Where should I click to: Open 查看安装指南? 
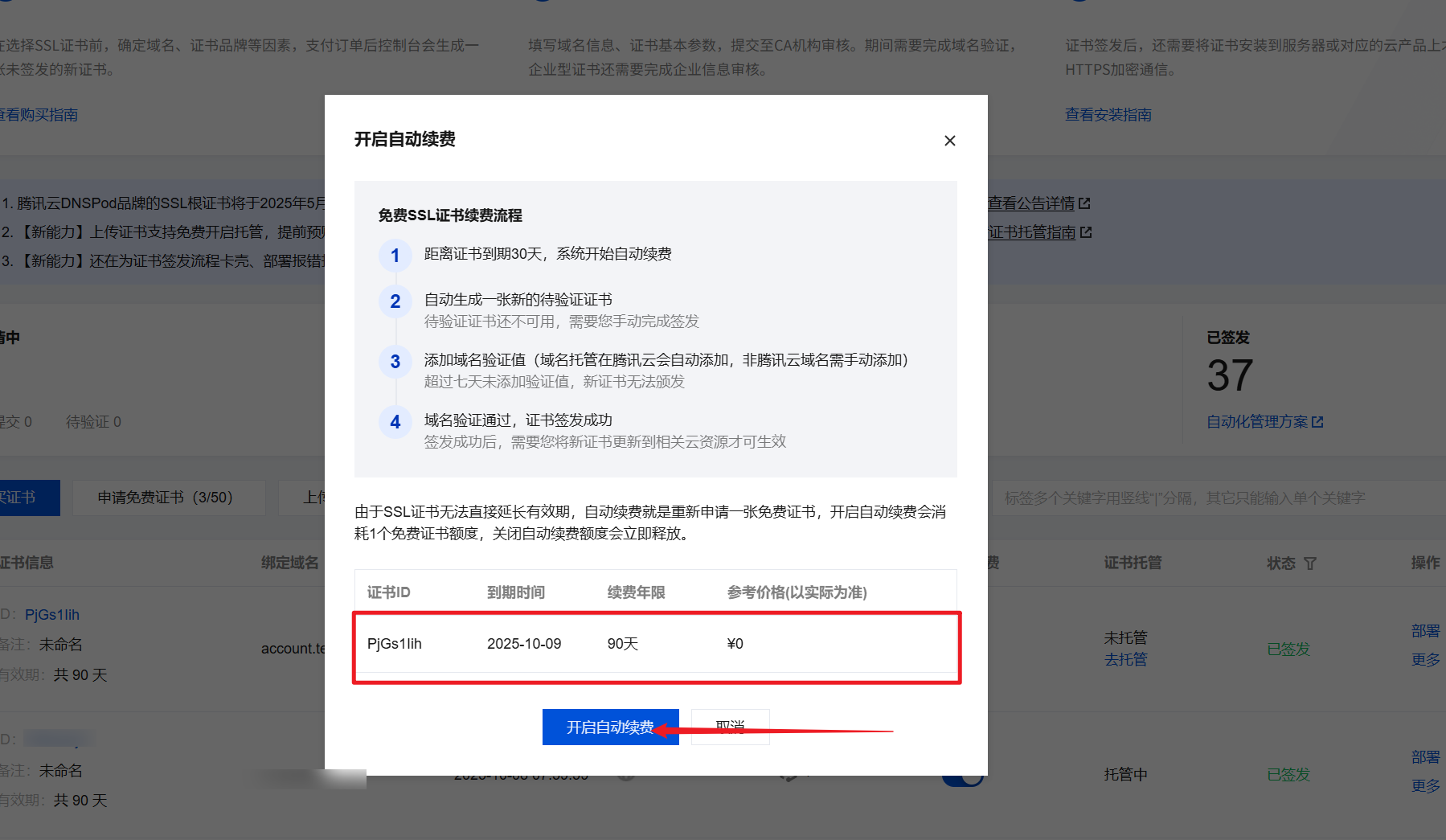point(1108,113)
